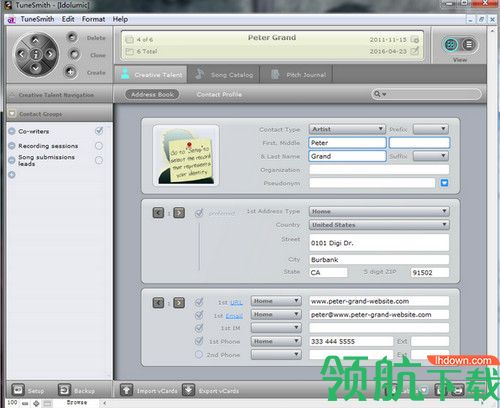Click the search magnifier icon

click(377, 94)
